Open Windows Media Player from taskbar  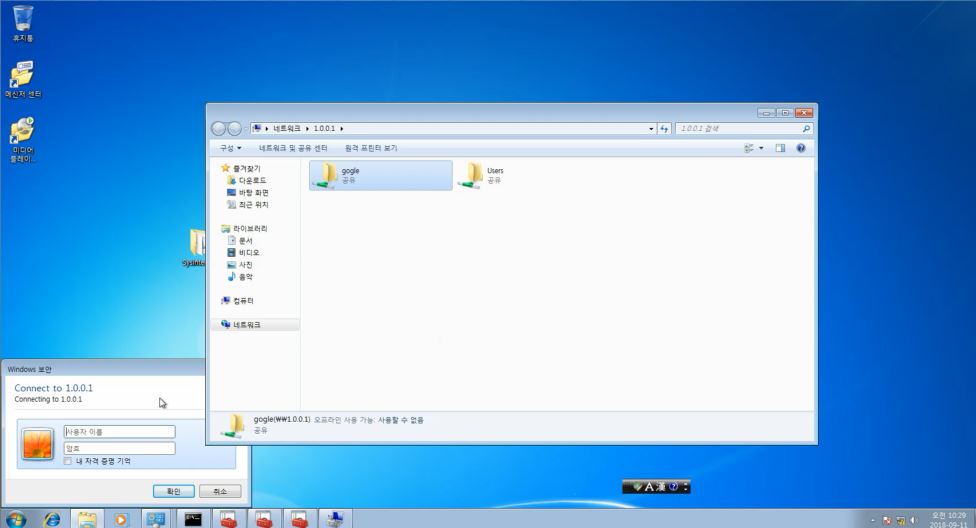(x=121, y=519)
